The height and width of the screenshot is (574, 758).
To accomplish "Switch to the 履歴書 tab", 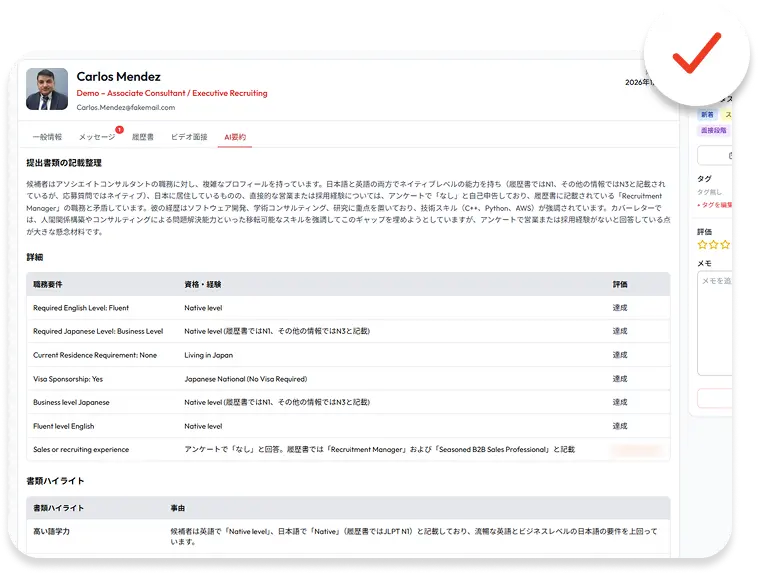I will click(x=143, y=137).
